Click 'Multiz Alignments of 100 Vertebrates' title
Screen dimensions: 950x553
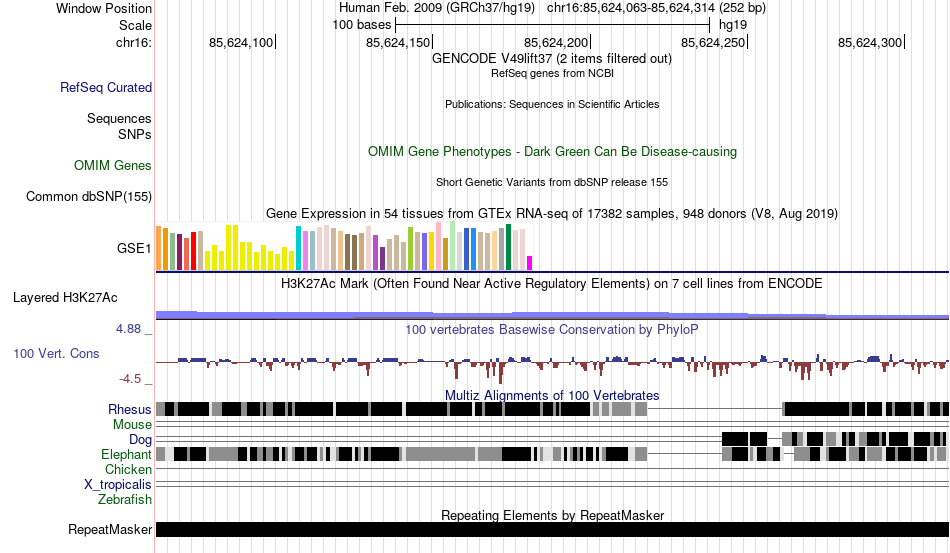tap(552, 396)
